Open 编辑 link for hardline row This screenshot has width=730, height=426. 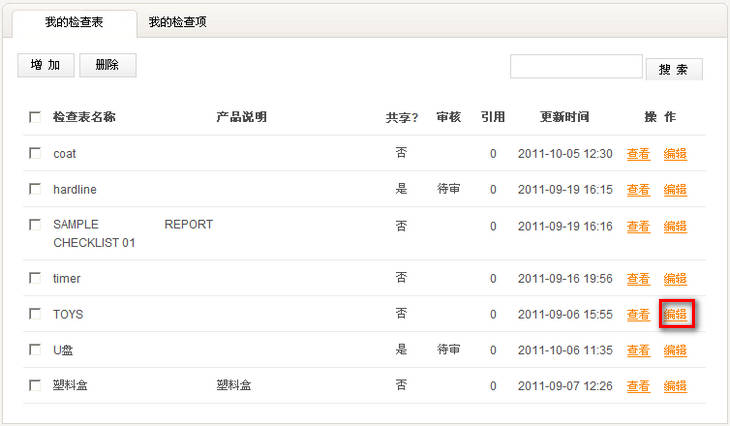(x=675, y=190)
